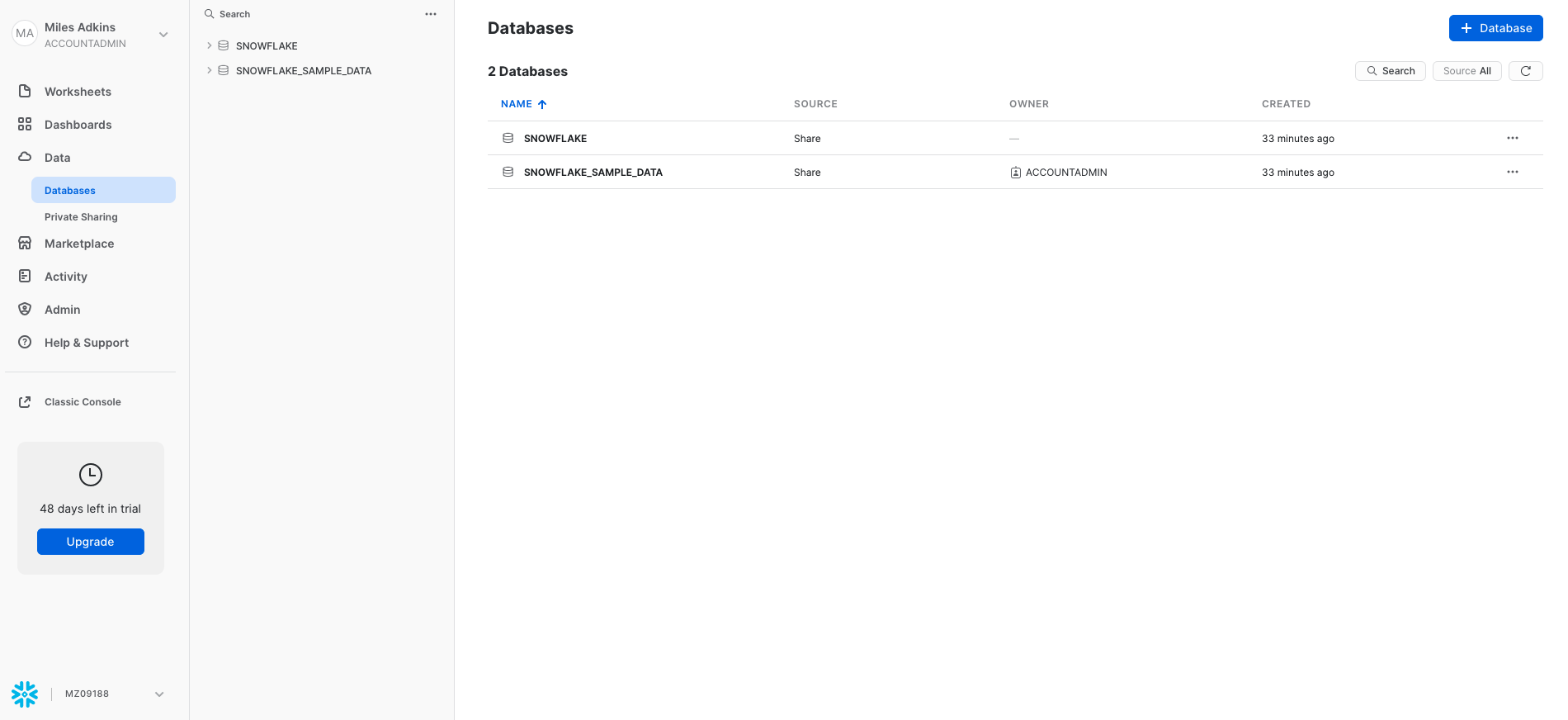Viewport: 1568px width, 720px height.
Task: Click the Marketplace storefront icon
Action: click(25, 243)
